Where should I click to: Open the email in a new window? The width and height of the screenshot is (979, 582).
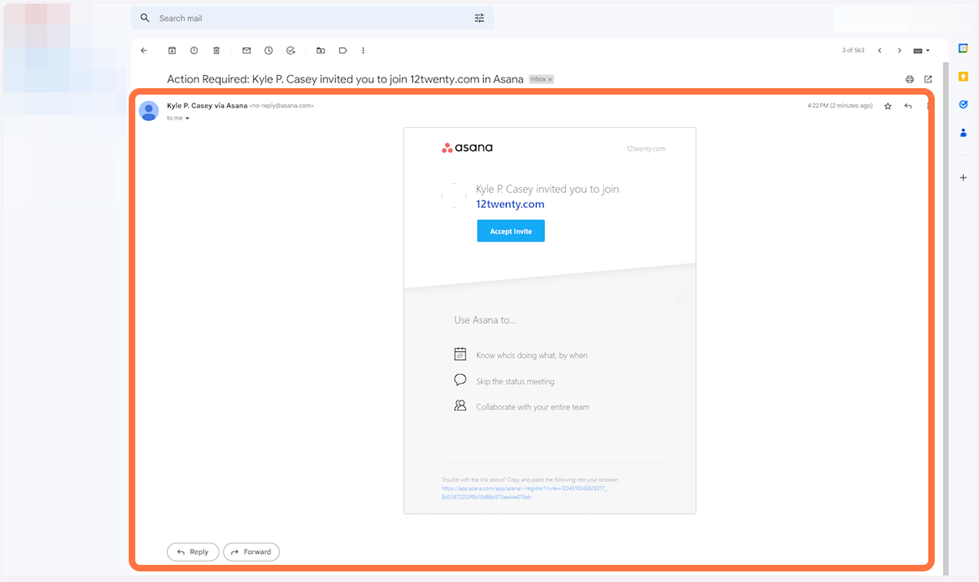click(928, 79)
